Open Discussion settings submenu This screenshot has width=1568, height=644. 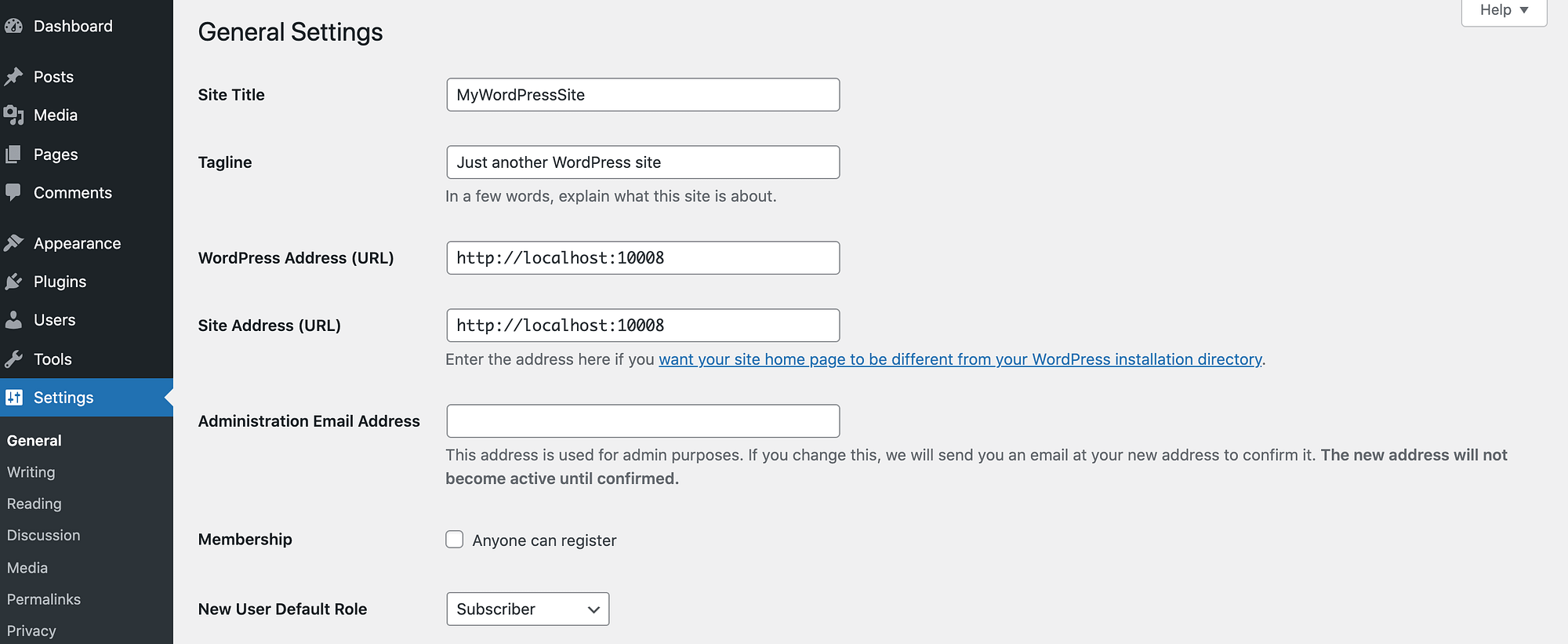point(43,535)
